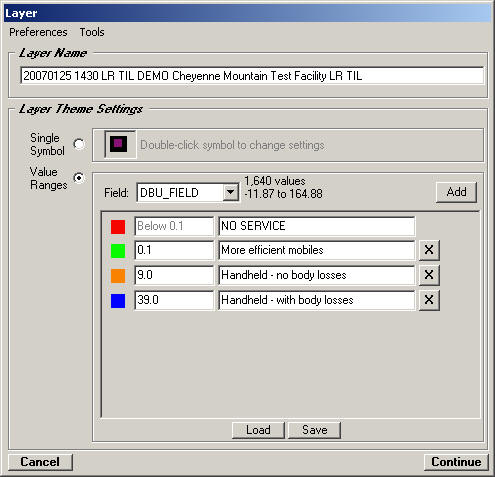Select the Value Ranges radio button

click(x=79, y=178)
